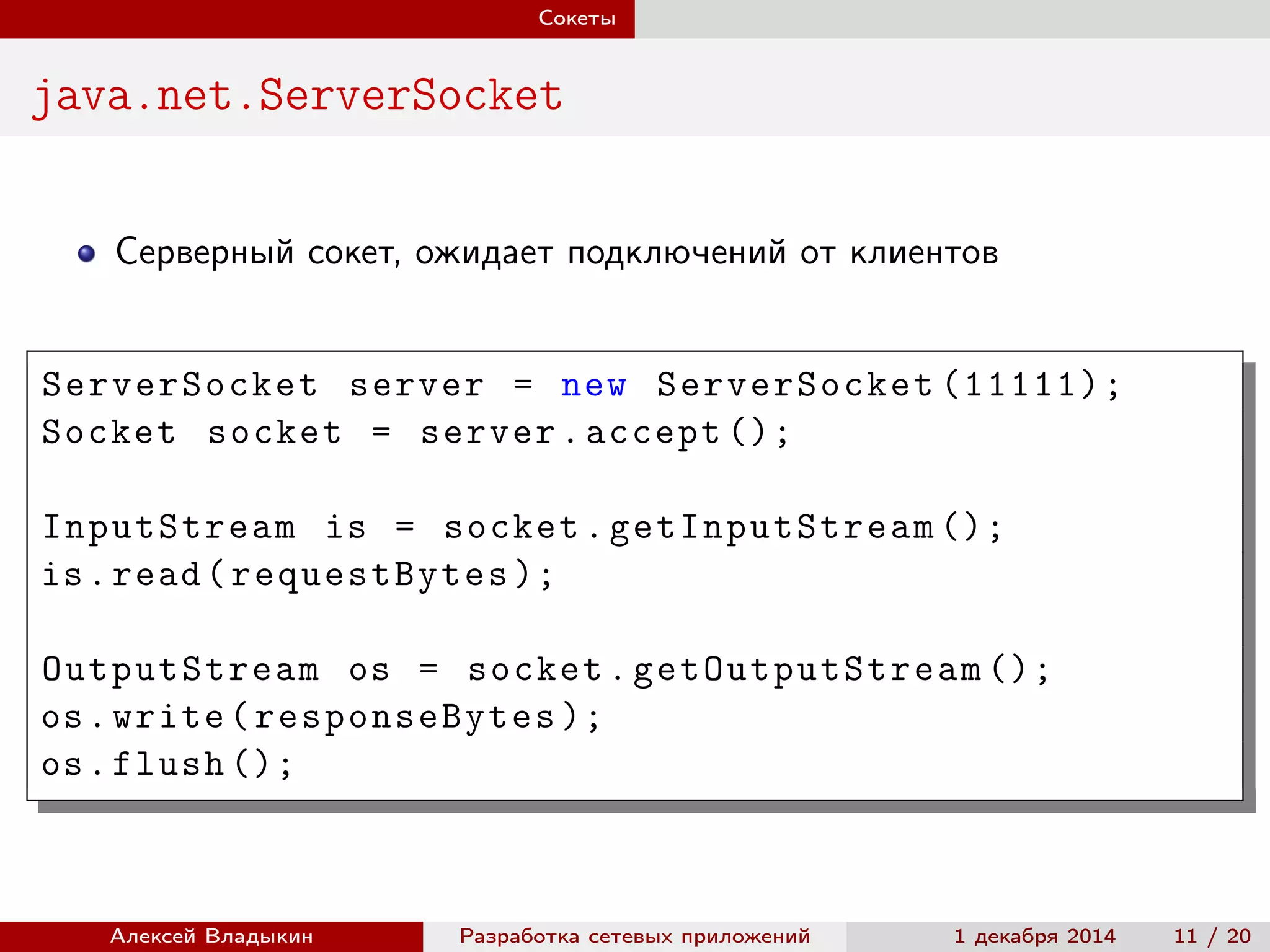Click the line 'os.flush();'
Screen dimensions: 1270x952
167,764
